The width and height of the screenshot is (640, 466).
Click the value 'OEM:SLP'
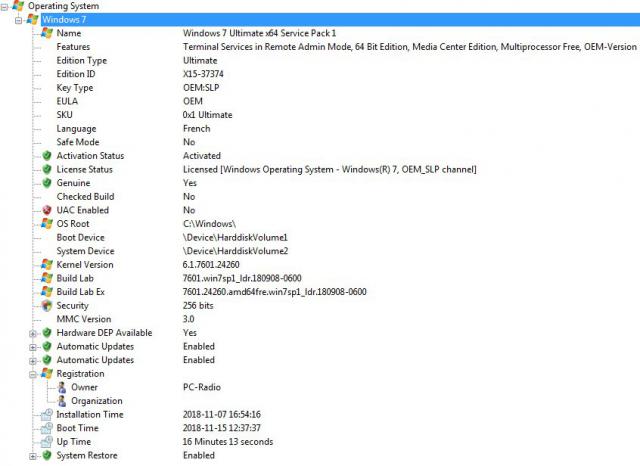tap(201, 88)
